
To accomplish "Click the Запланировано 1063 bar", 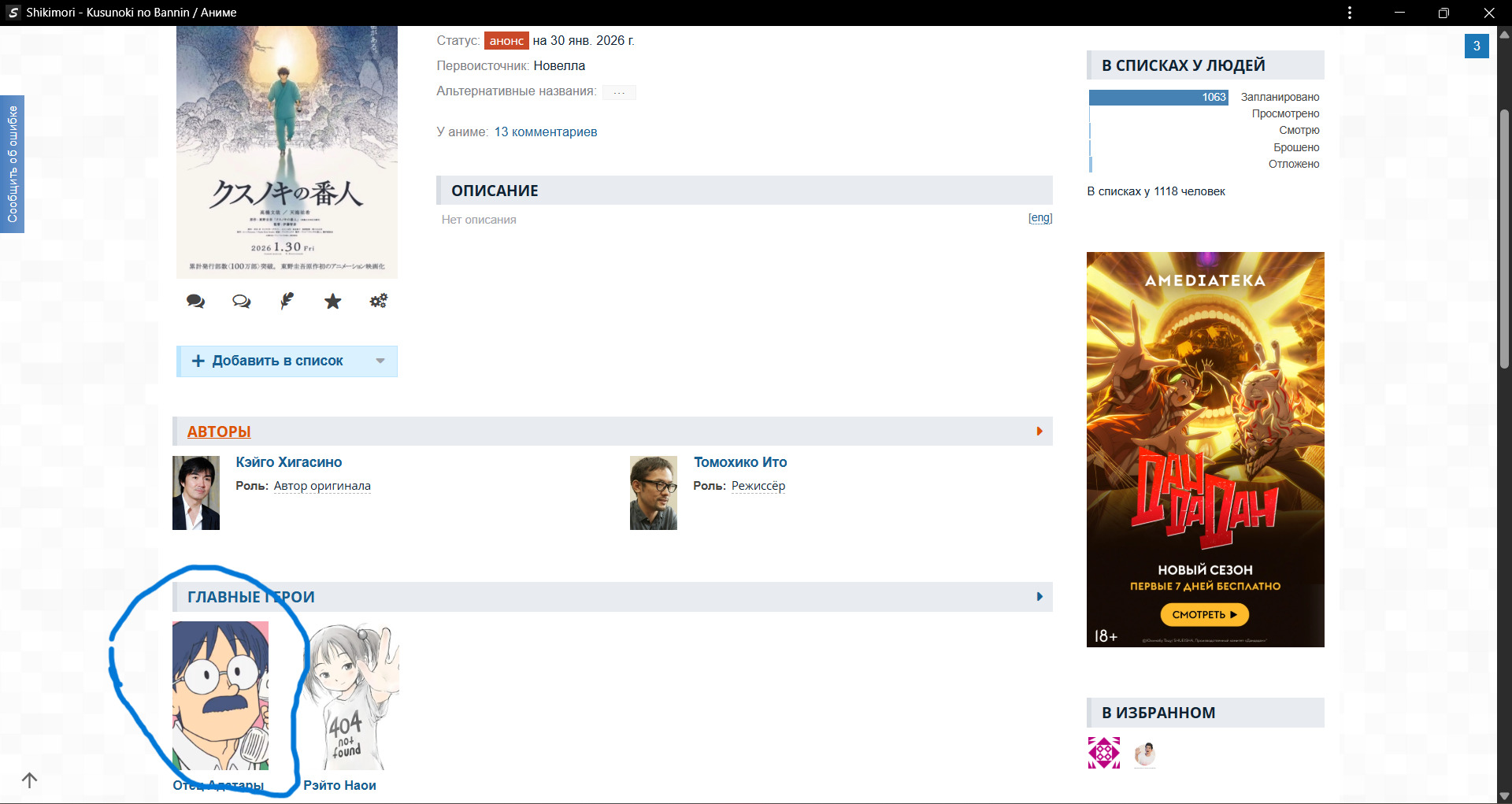I will tap(1158, 98).
